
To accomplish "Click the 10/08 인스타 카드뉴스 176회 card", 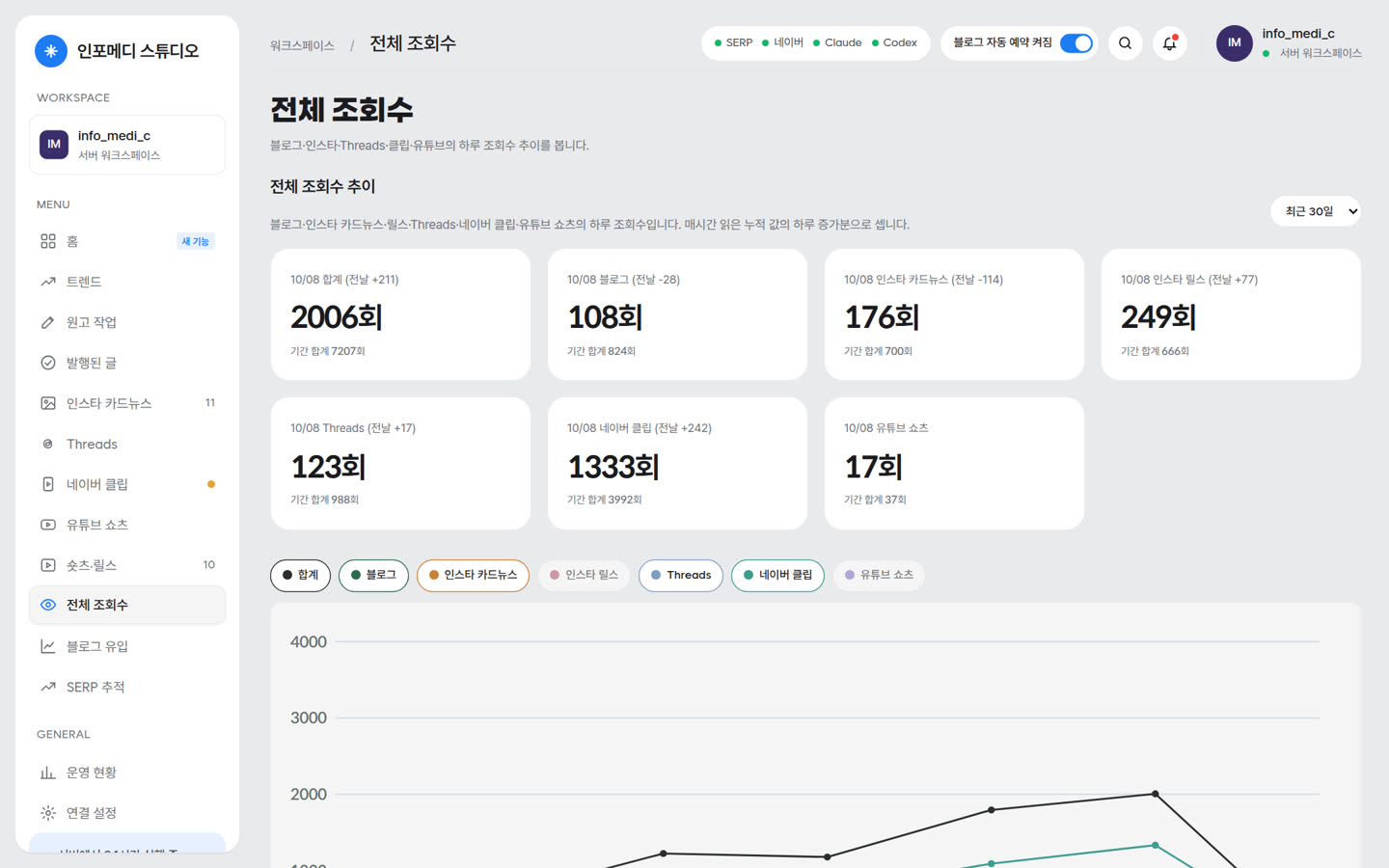I will pyautogui.click(x=954, y=314).
